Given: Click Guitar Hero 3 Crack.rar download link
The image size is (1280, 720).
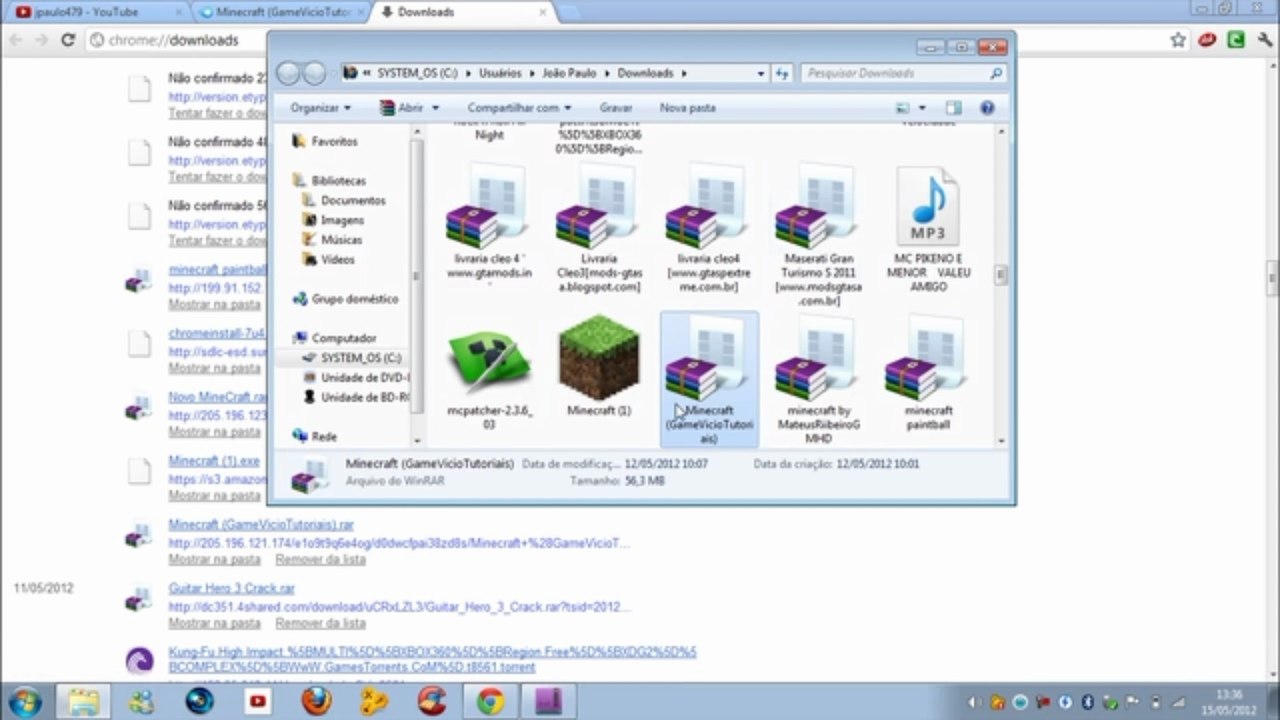Looking at the screenshot, I should coord(231,588).
